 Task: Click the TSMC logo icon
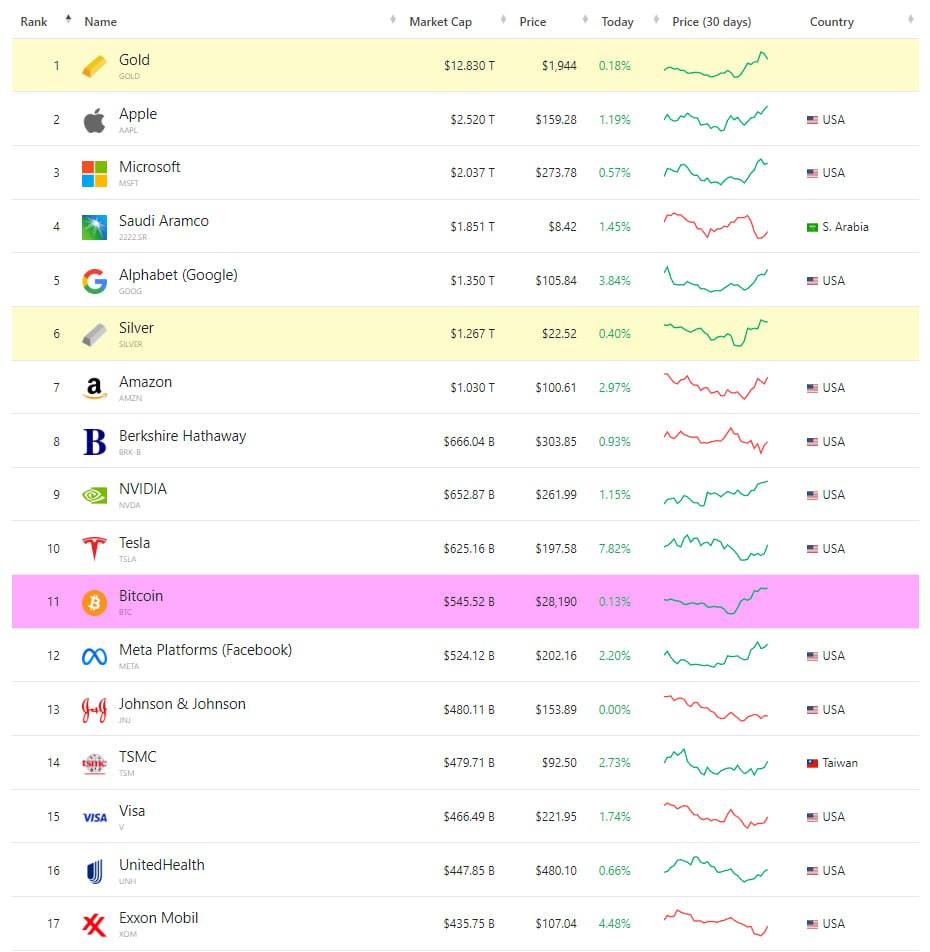coord(94,763)
